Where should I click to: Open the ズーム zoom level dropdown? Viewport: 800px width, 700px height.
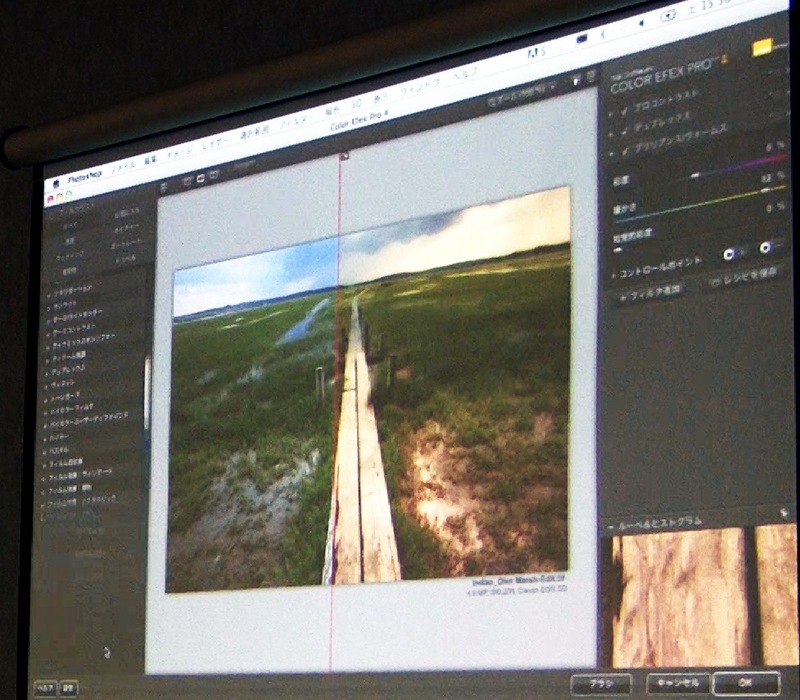(521, 95)
